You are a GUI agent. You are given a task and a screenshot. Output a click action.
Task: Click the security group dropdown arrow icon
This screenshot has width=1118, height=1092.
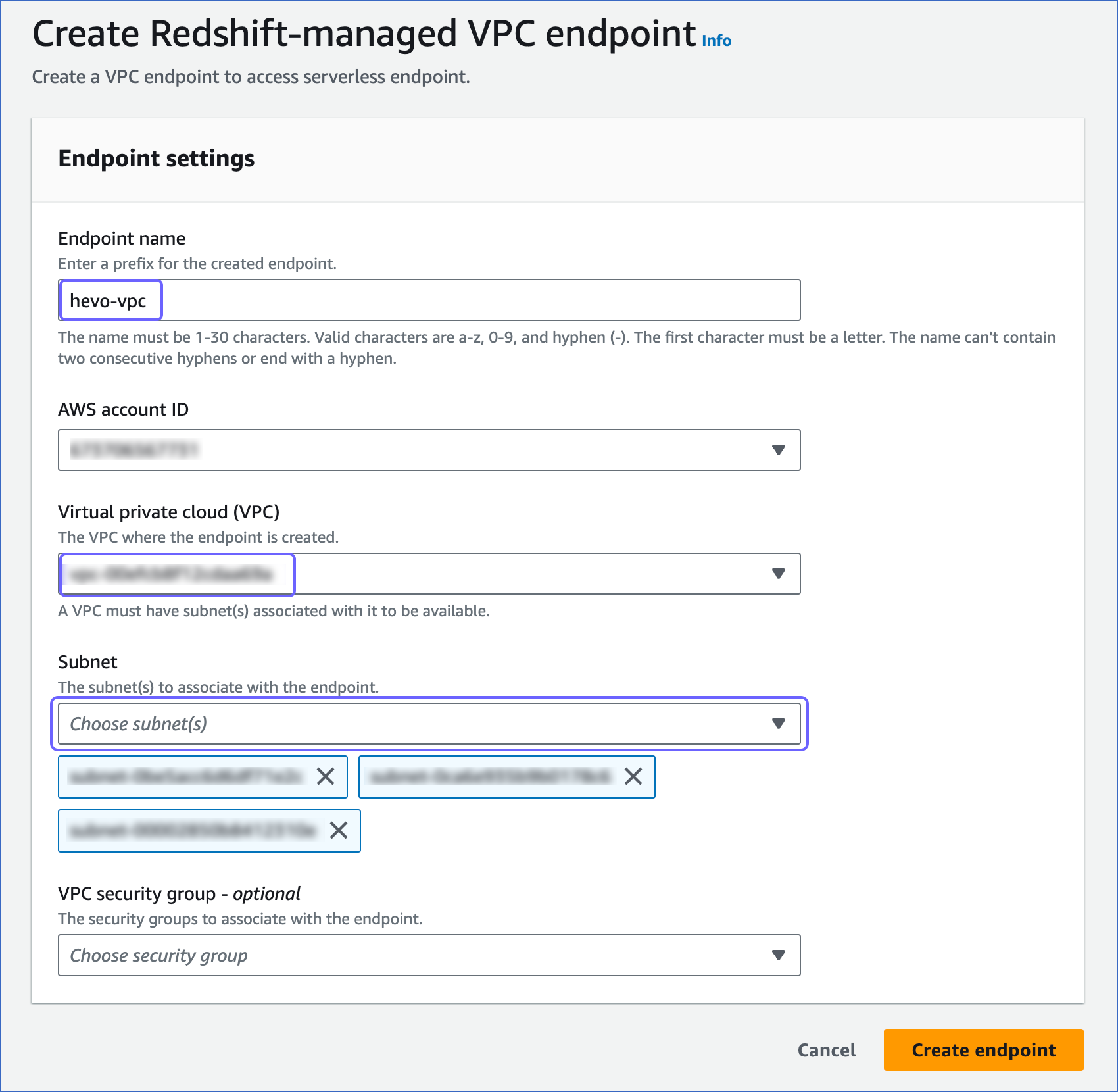tap(779, 955)
